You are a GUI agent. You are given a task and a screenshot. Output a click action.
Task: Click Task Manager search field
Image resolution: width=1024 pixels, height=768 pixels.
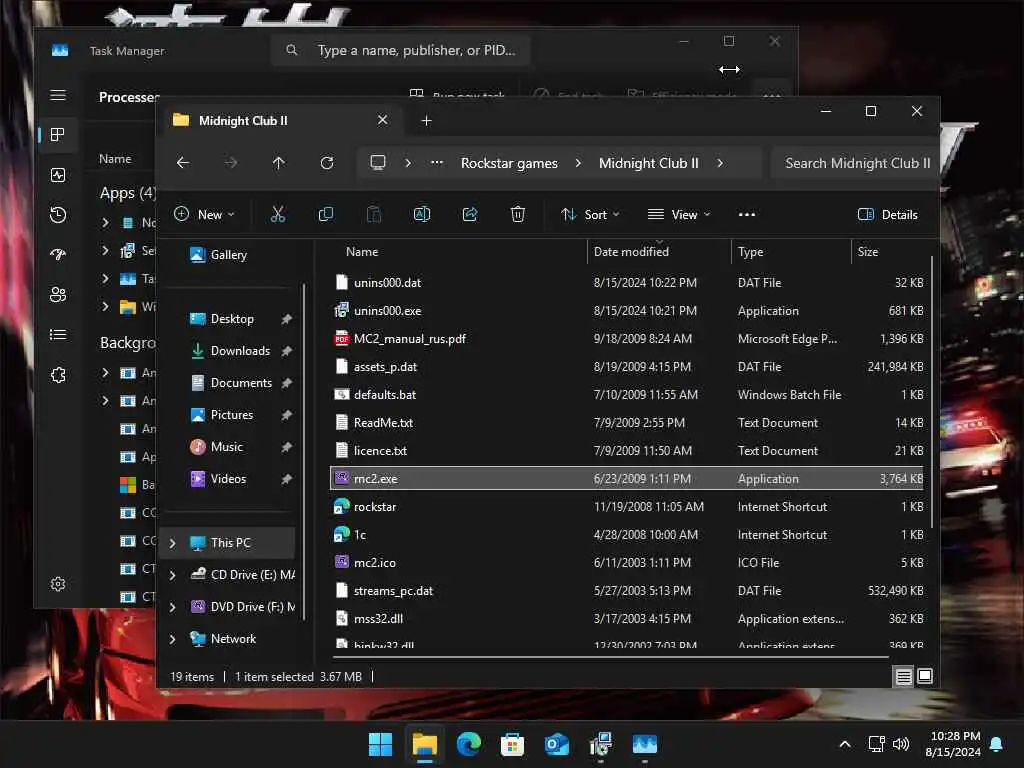(400, 50)
